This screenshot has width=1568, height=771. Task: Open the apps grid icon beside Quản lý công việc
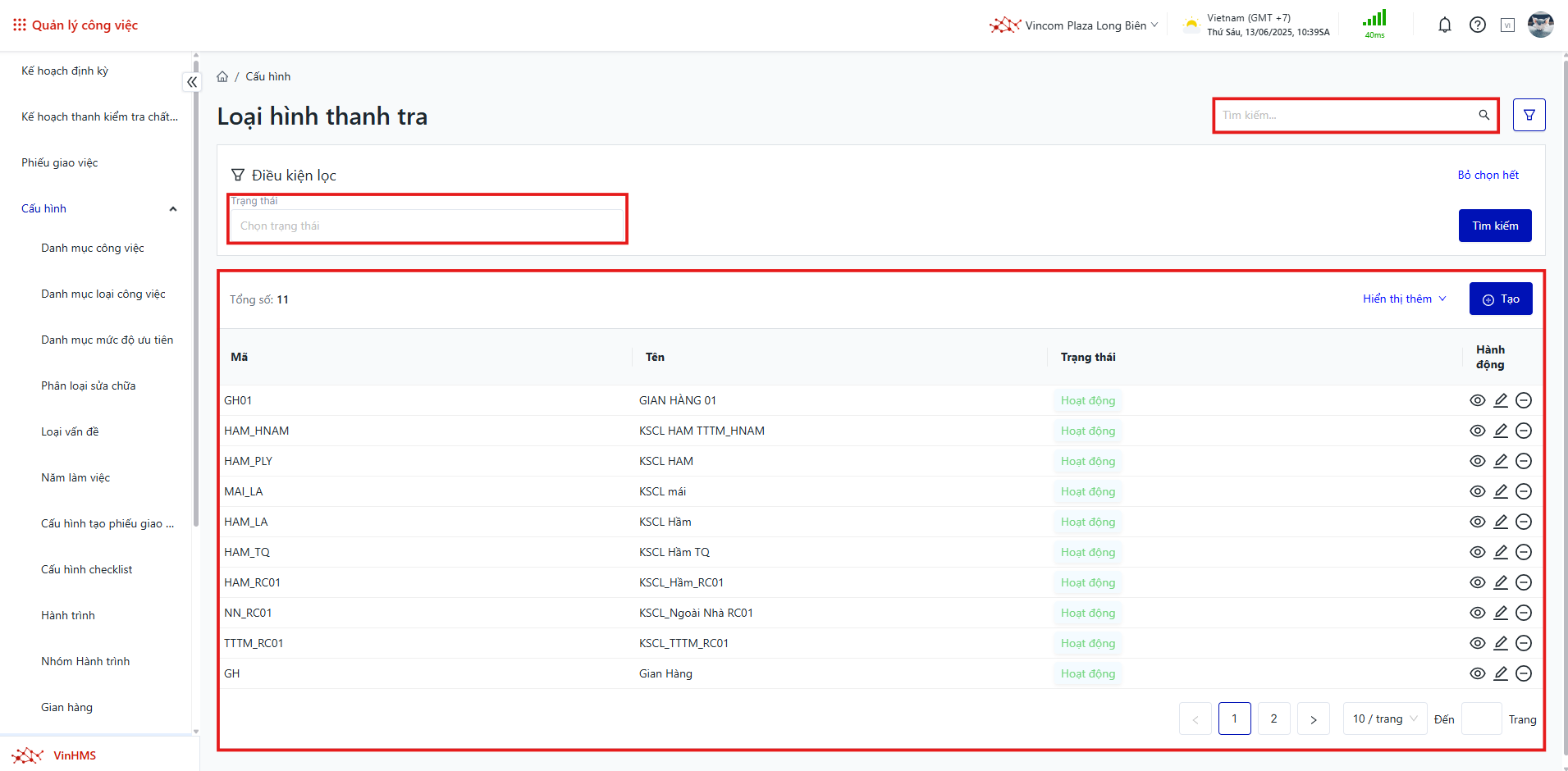(x=20, y=25)
